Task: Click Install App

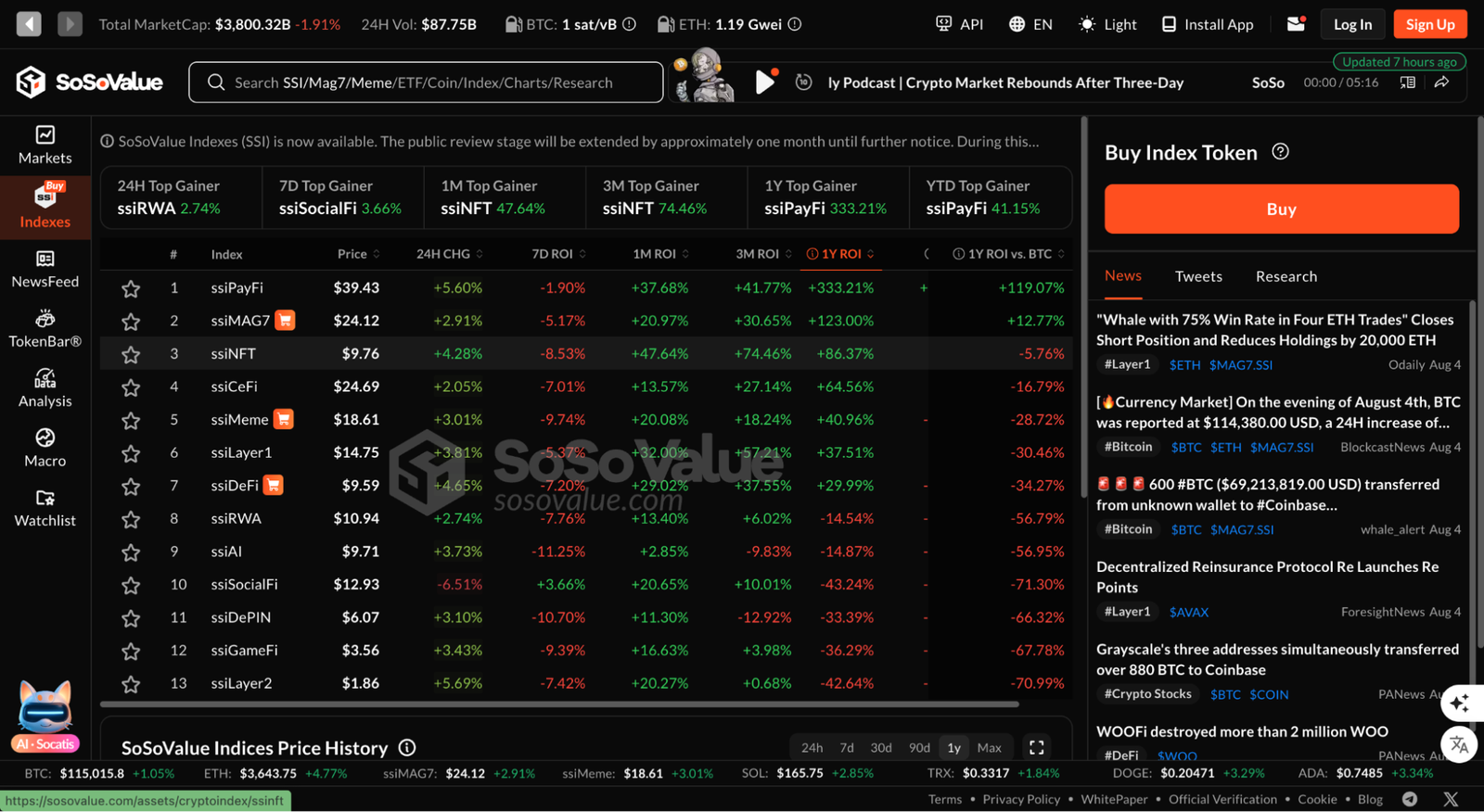Action: coord(1208,24)
